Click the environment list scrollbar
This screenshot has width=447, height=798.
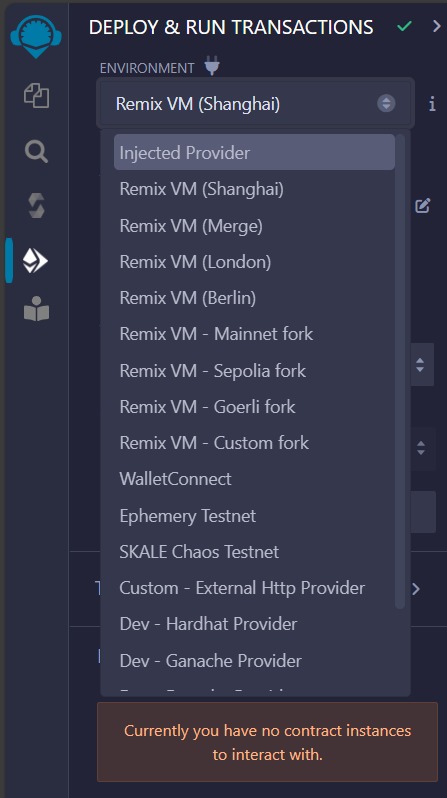[400, 370]
